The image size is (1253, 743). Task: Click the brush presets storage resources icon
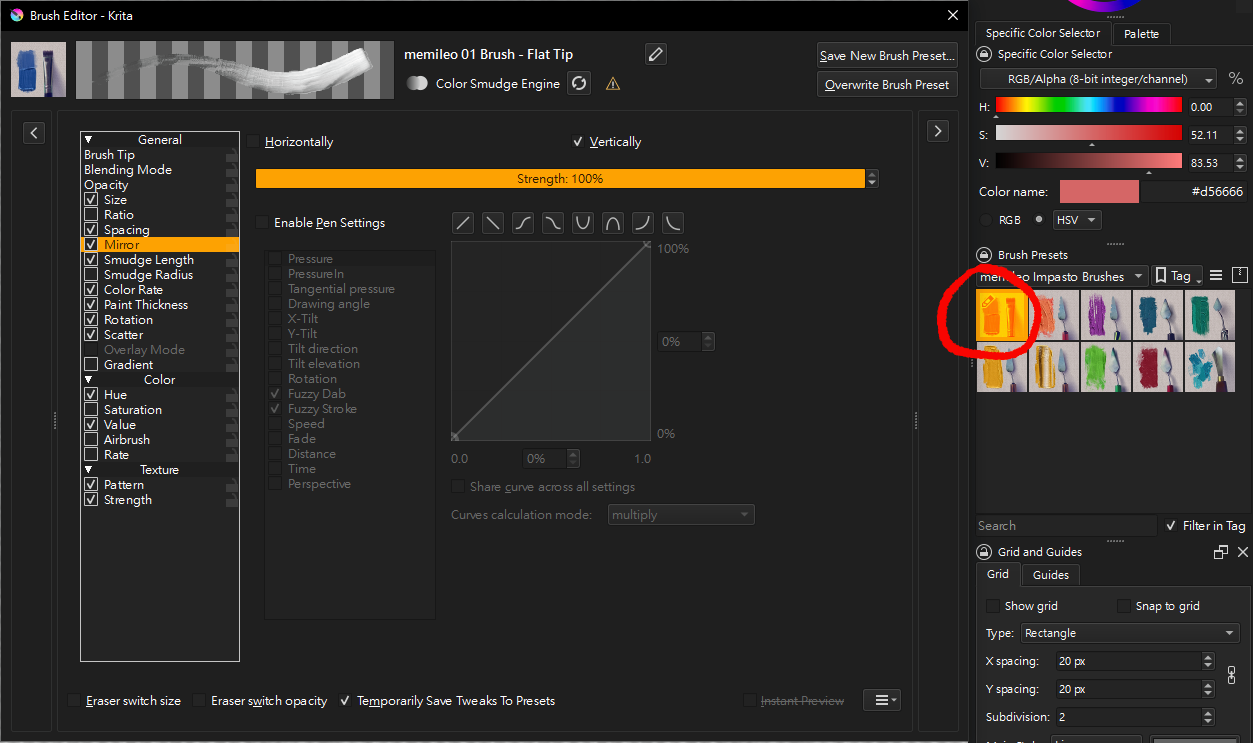pyautogui.click(x=1239, y=274)
